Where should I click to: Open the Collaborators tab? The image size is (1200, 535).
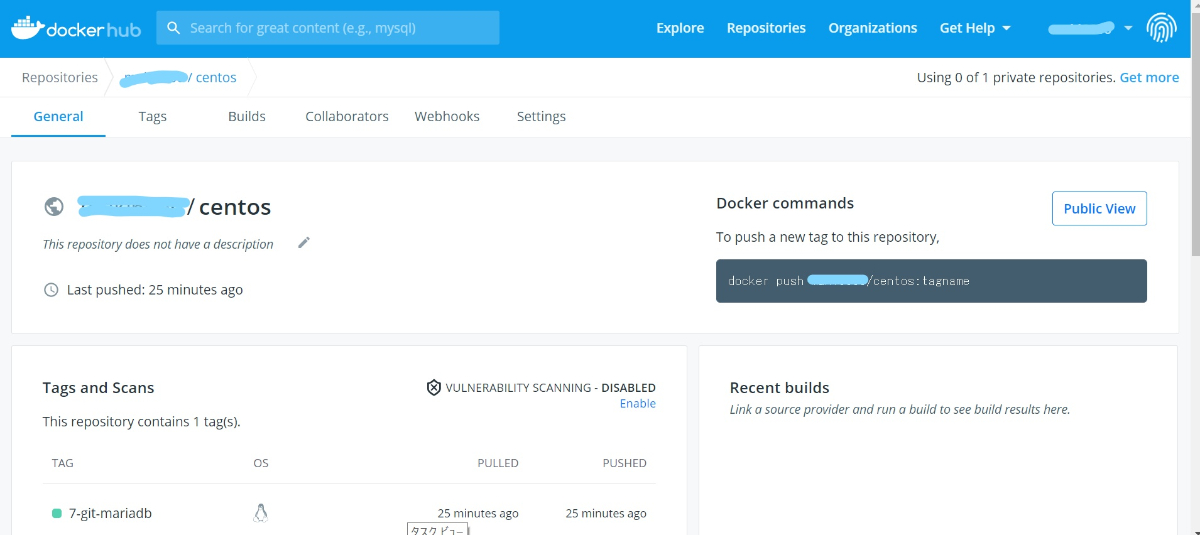(347, 116)
